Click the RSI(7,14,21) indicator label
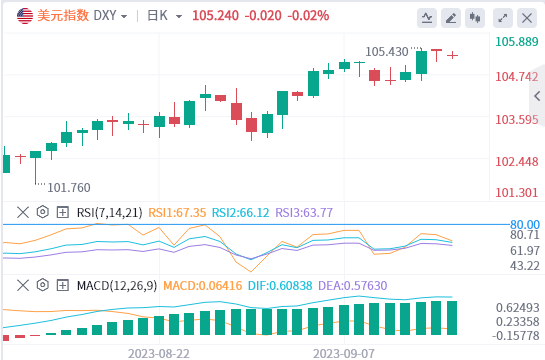This screenshot has width=545, height=360. click(109, 212)
